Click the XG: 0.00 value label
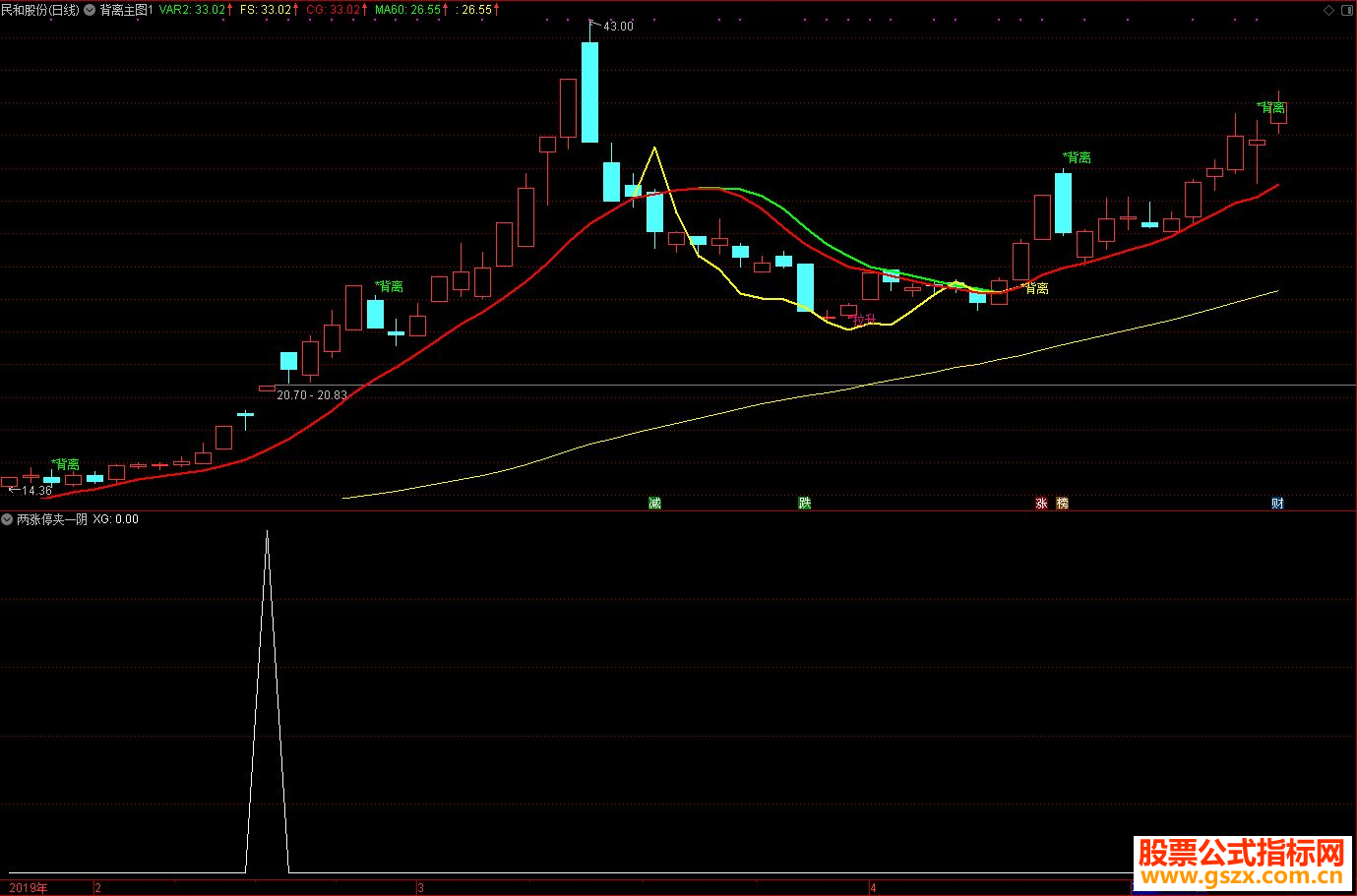Screen dimensions: 1357x896 [x=116, y=519]
